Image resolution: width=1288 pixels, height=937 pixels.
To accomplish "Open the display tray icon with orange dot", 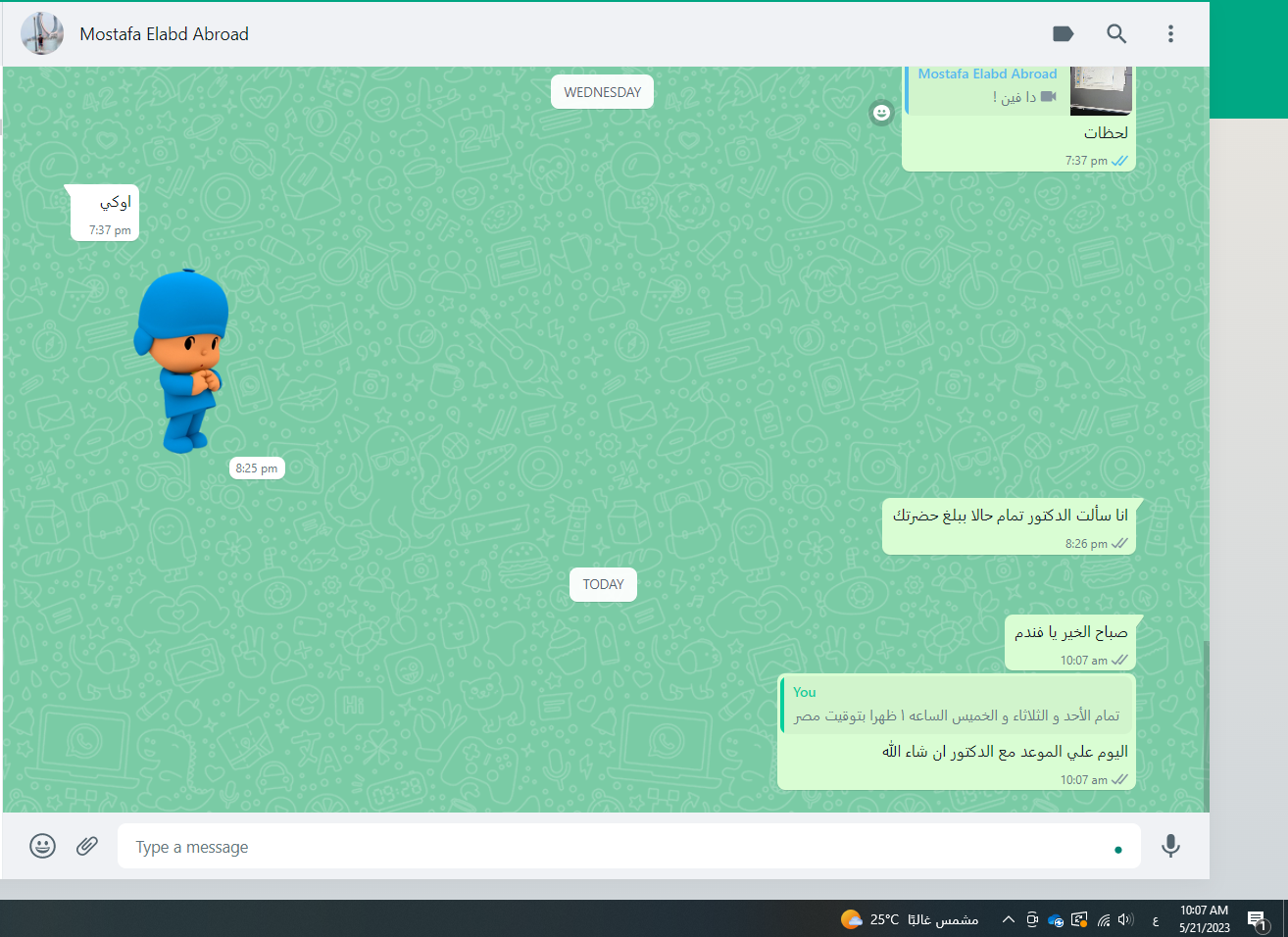I will 1079,919.
